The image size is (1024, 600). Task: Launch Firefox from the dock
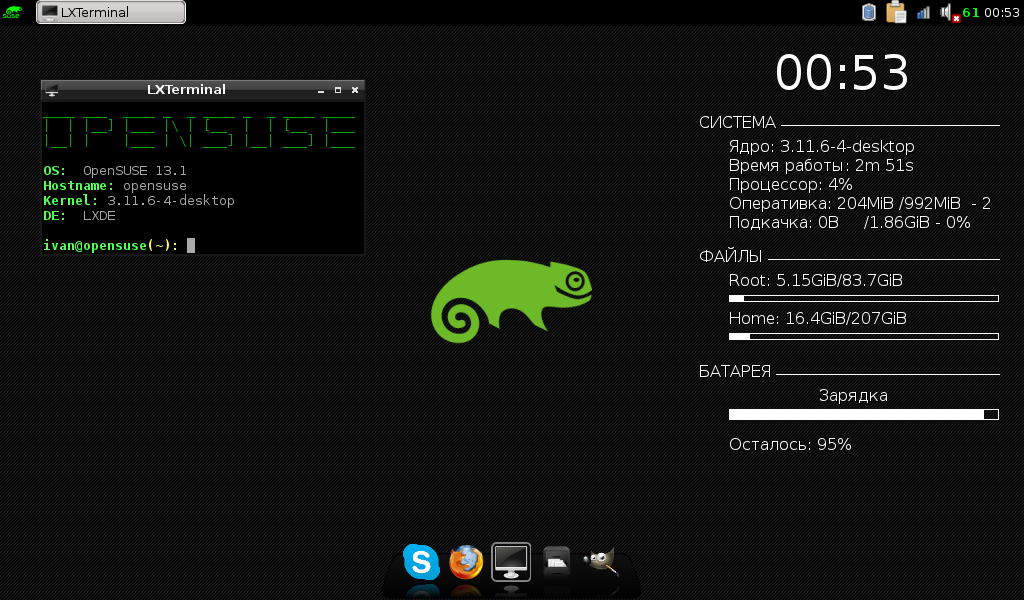(466, 561)
